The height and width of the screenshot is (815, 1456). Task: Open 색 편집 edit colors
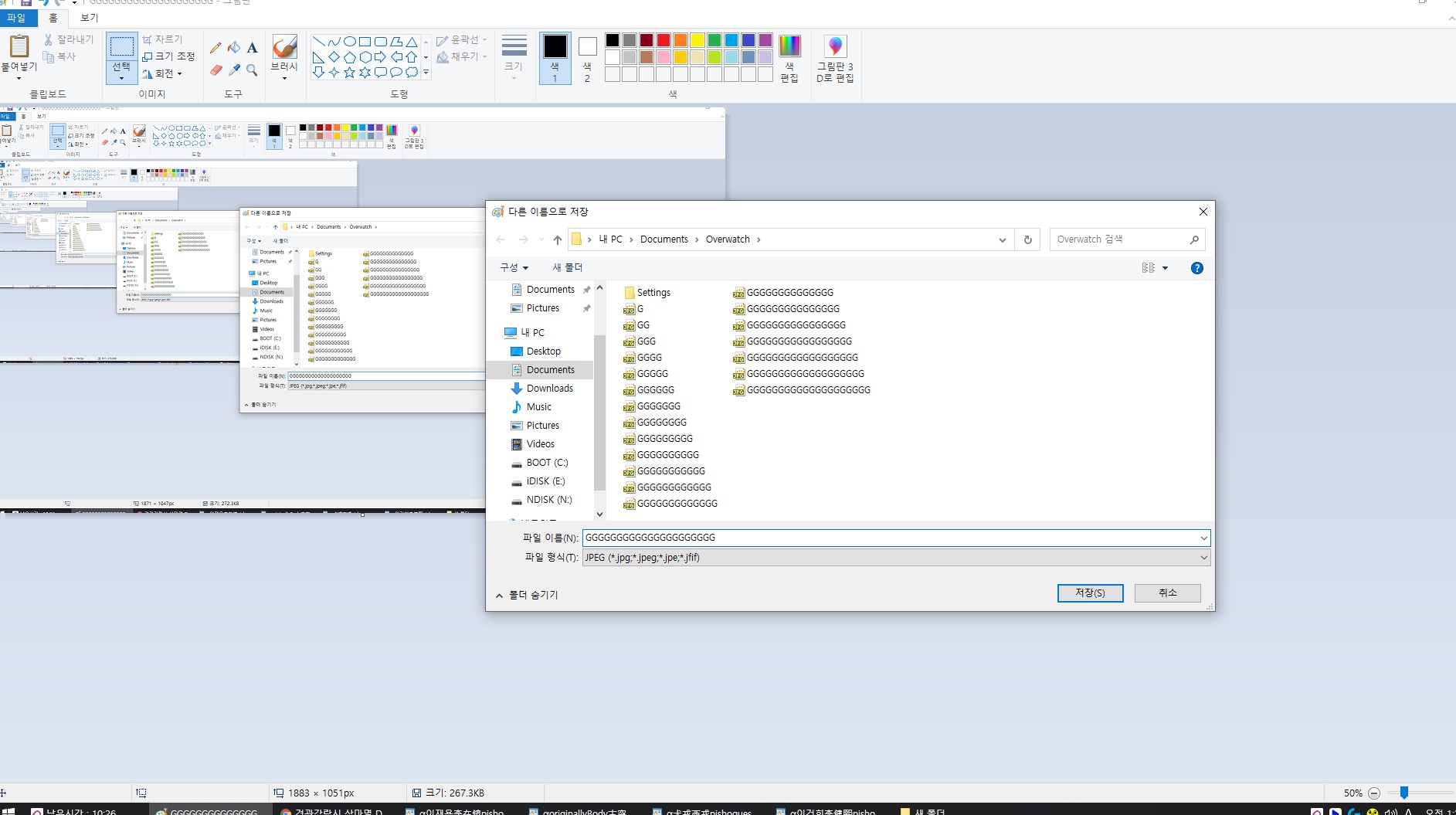point(789,59)
